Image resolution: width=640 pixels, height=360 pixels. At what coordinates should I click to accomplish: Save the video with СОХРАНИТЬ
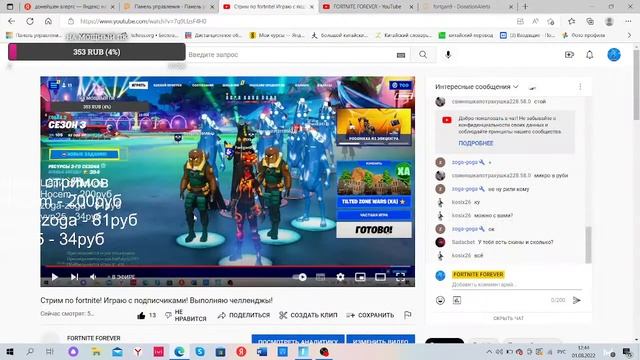(370, 315)
